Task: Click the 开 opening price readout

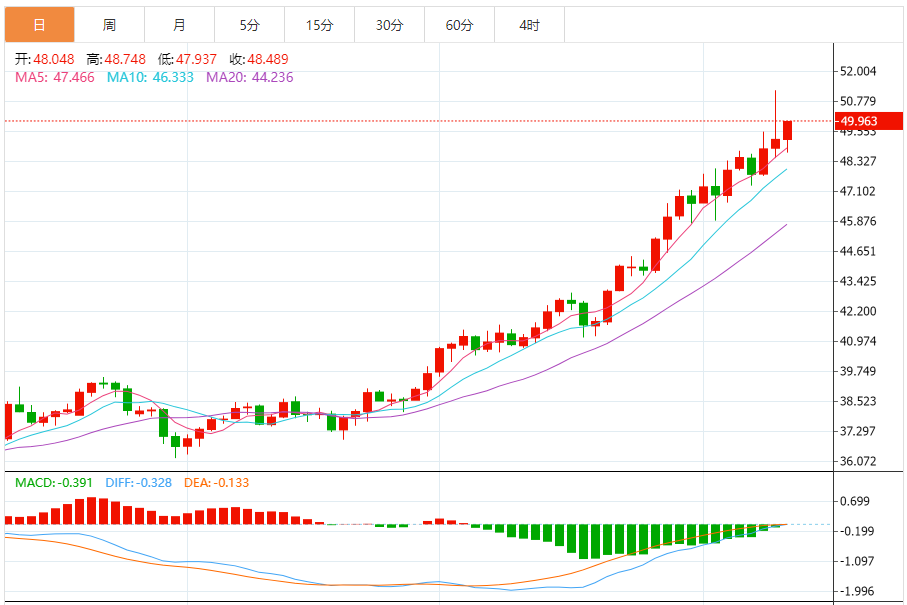Action: coord(45,59)
